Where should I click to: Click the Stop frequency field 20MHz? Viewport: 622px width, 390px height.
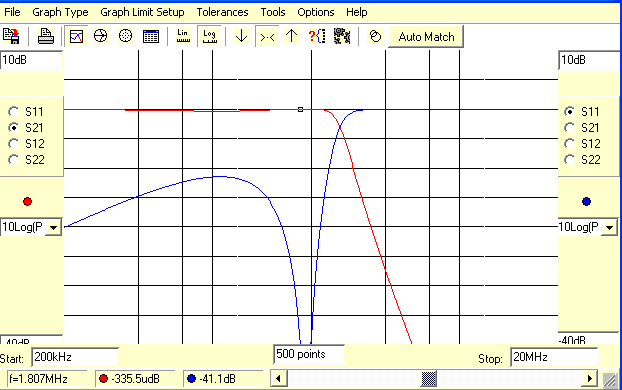pyautogui.click(x=554, y=357)
